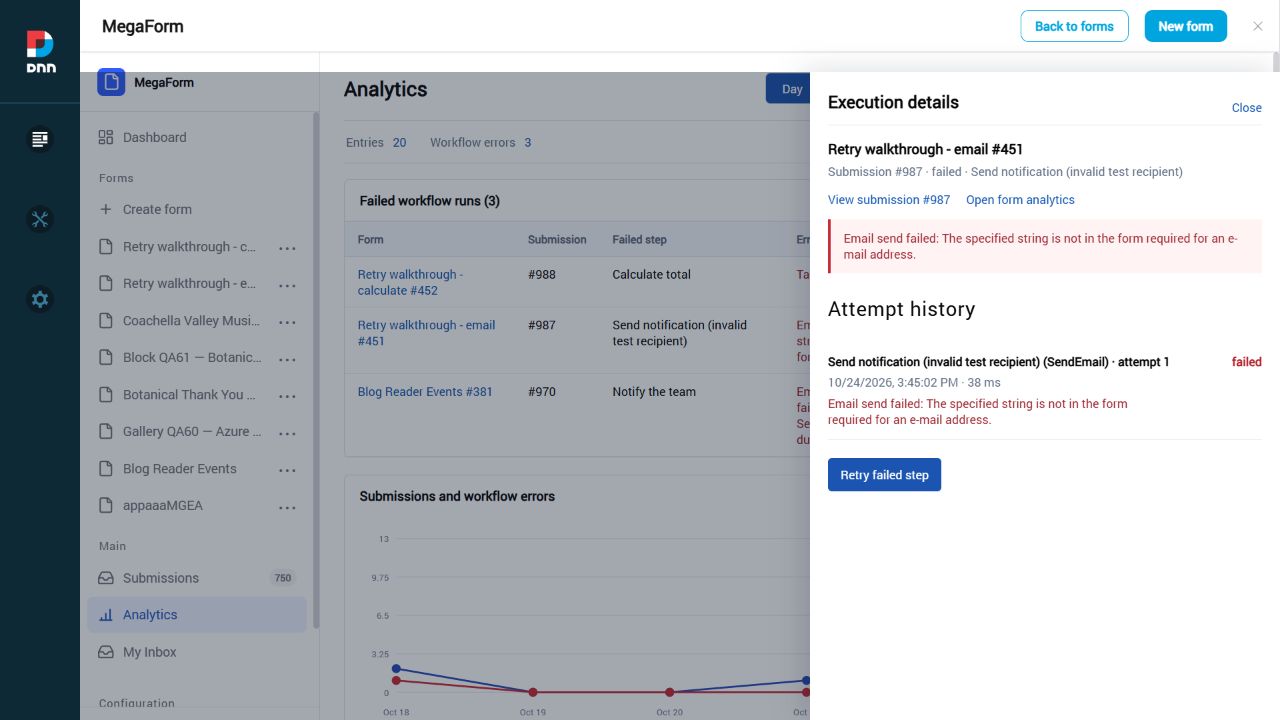This screenshot has height=720, width=1280.
Task: Click Back to forms button
Action: (1074, 26)
